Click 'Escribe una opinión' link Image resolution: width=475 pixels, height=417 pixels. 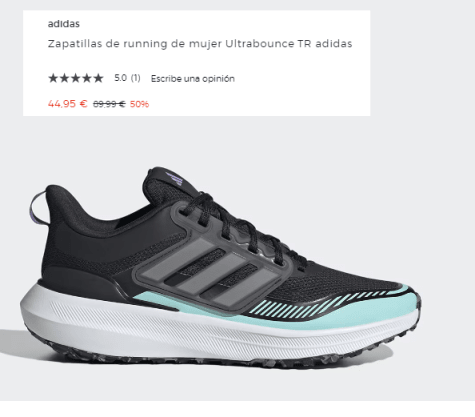point(193,79)
